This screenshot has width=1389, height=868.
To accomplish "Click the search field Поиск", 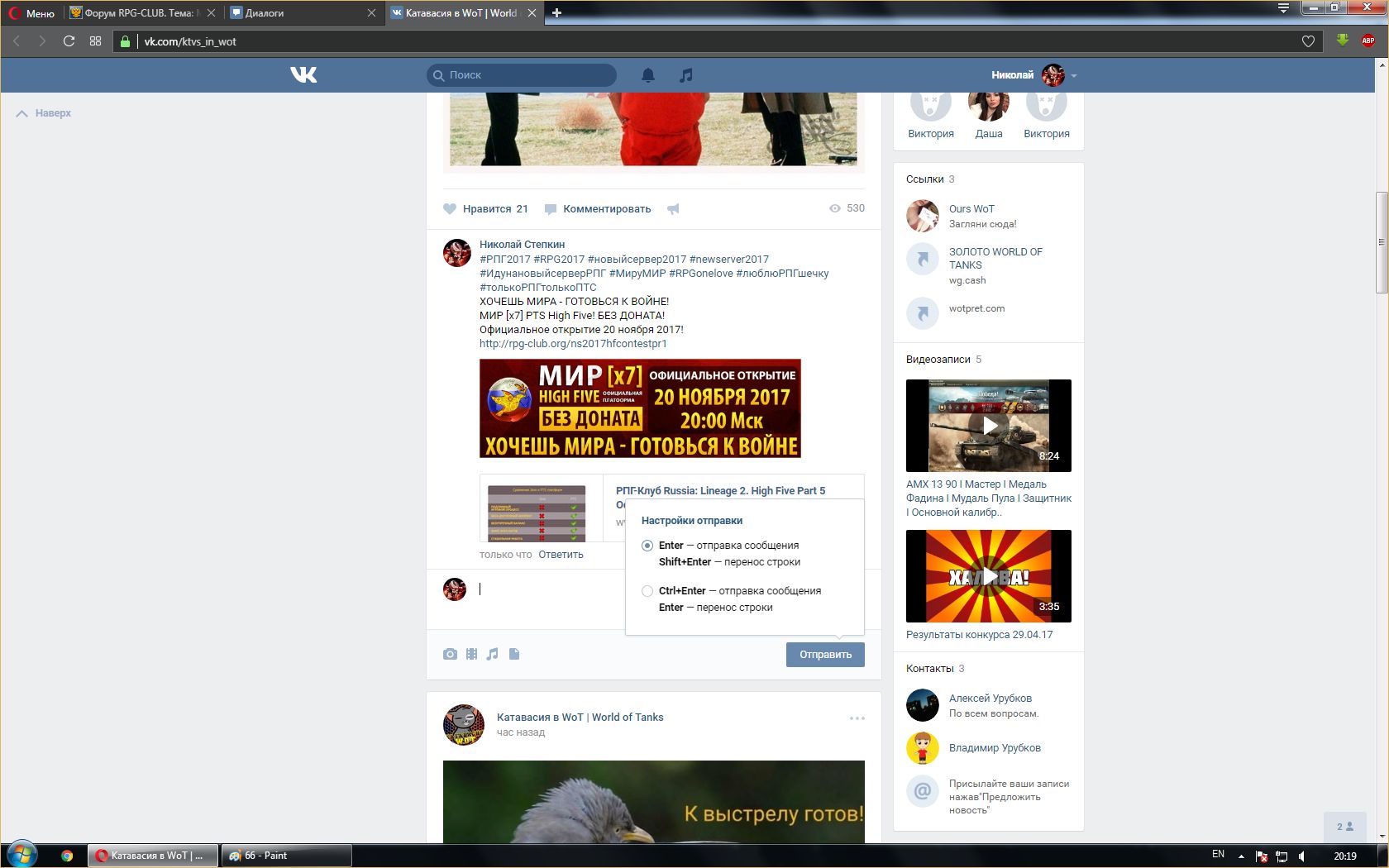I will 522,75.
